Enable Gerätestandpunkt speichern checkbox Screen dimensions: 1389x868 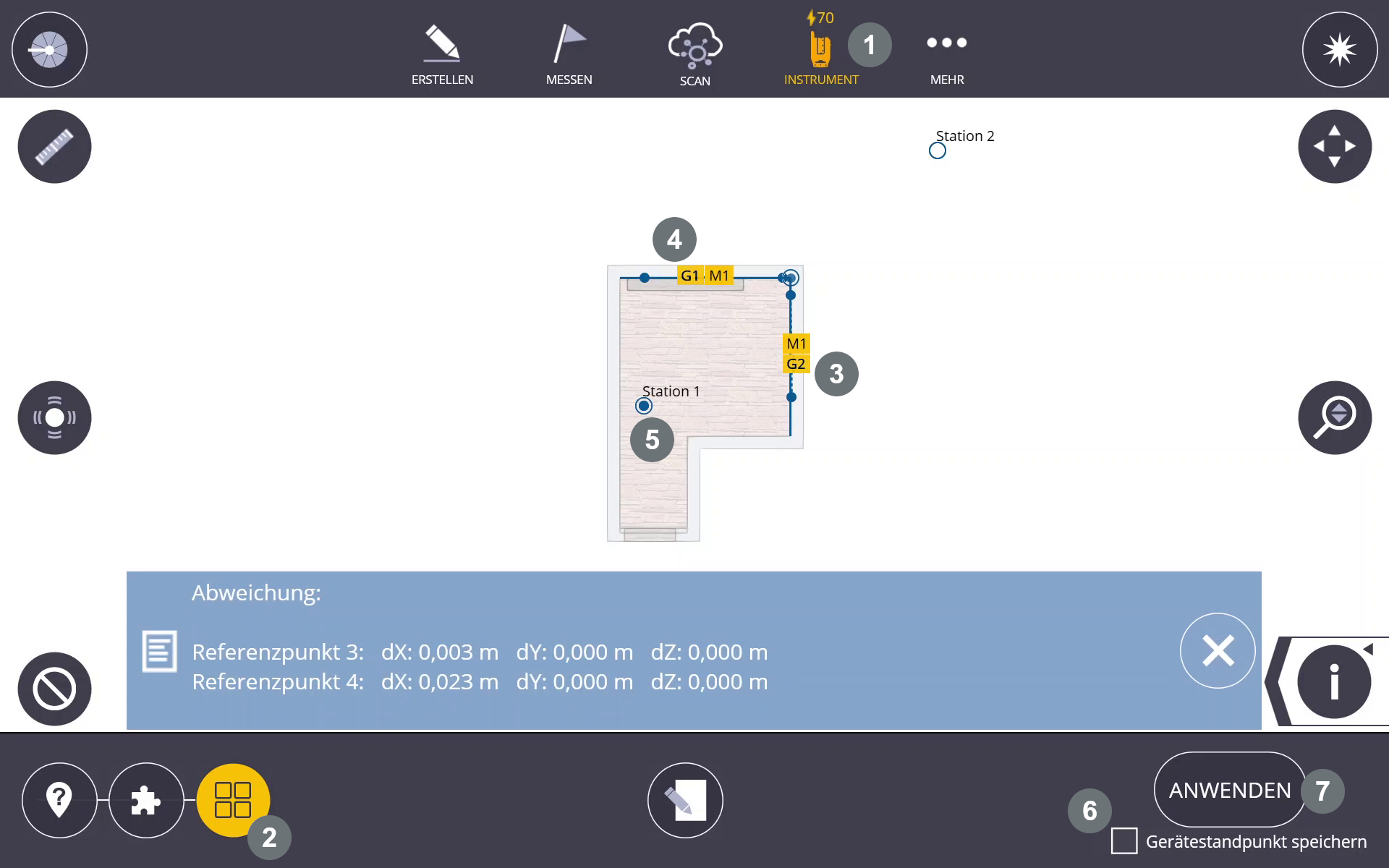1123,841
